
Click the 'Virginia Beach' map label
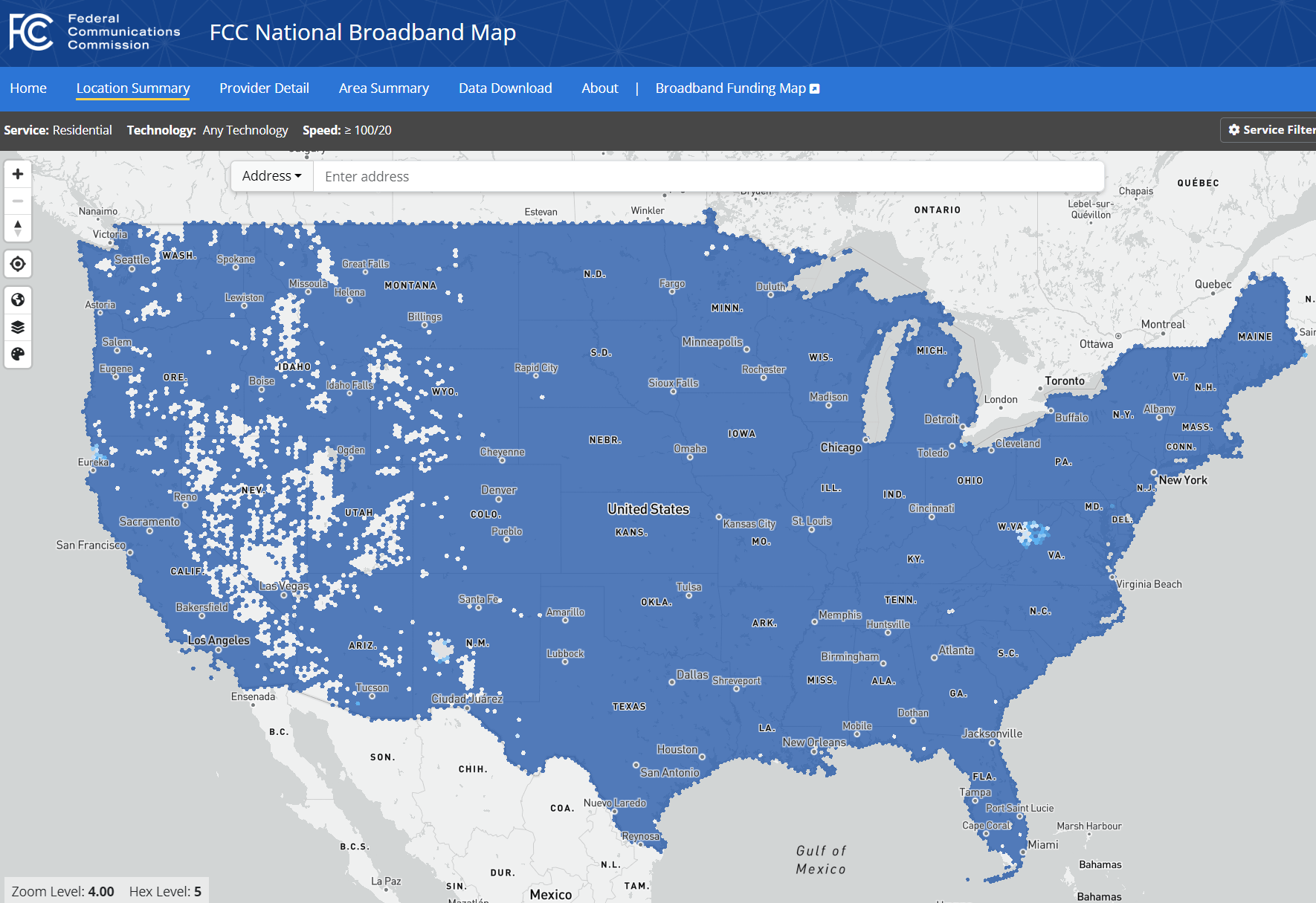(1149, 584)
